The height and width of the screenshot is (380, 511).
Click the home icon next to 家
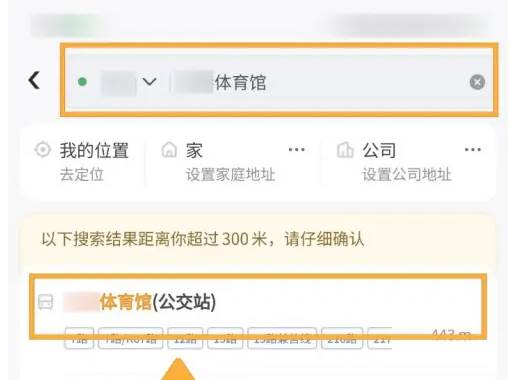(x=169, y=150)
